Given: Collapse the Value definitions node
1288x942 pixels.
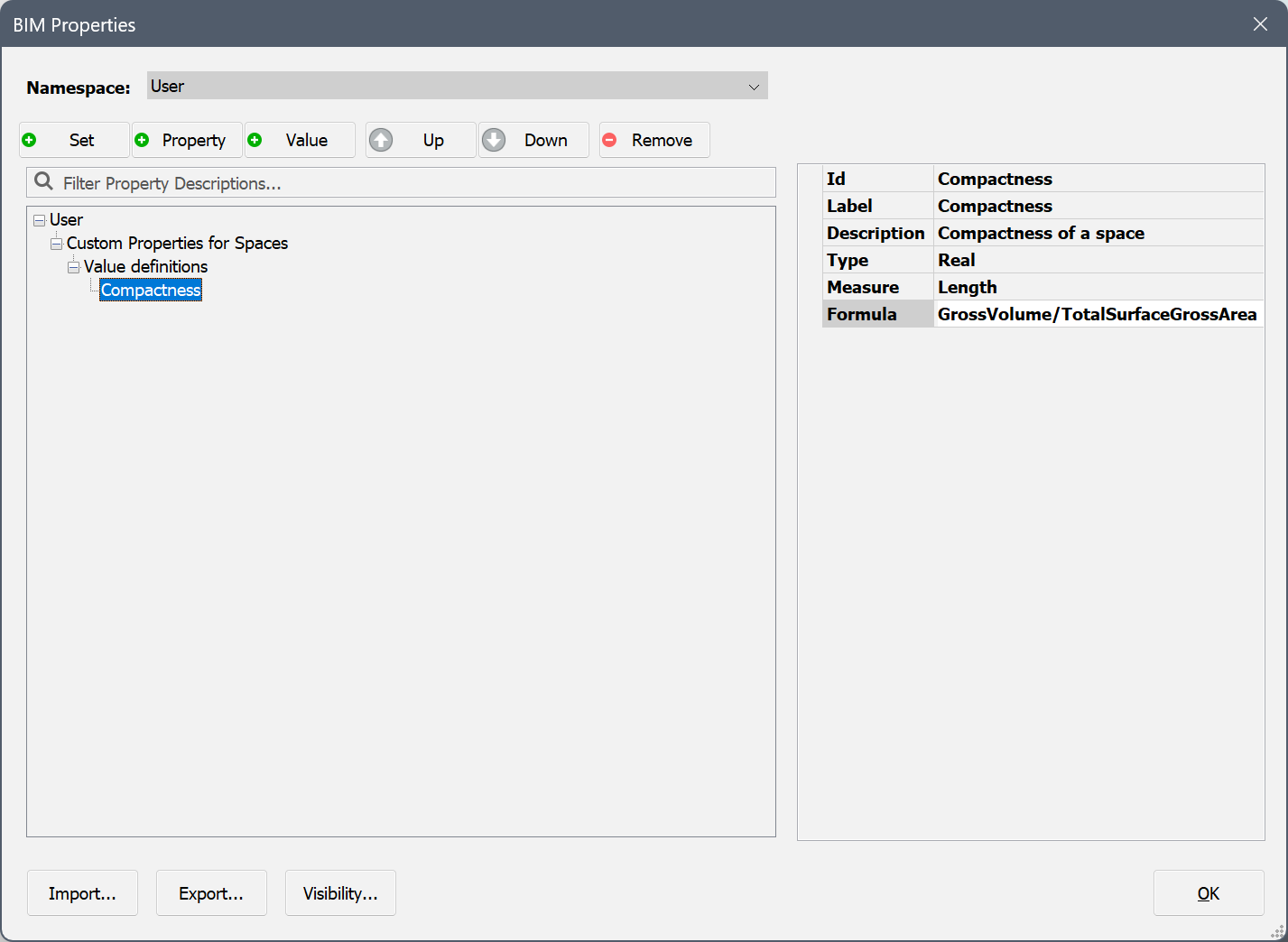Looking at the screenshot, I should [74, 267].
